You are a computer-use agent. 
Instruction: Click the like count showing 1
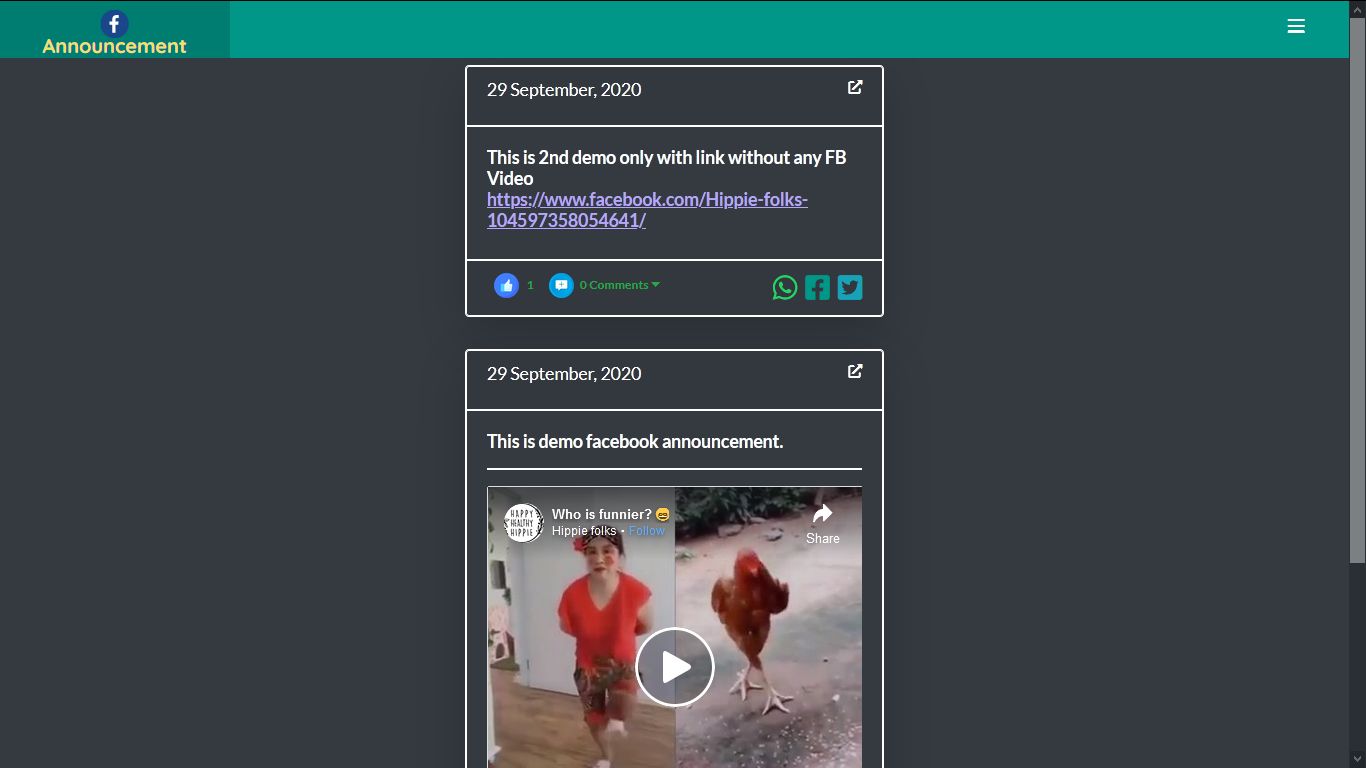(530, 285)
